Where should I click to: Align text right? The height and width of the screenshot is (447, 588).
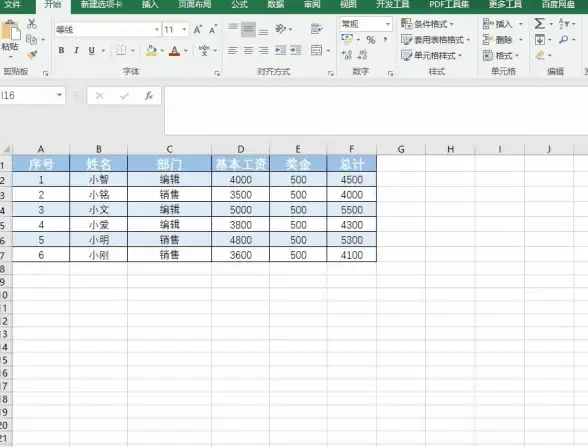click(x=264, y=50)
